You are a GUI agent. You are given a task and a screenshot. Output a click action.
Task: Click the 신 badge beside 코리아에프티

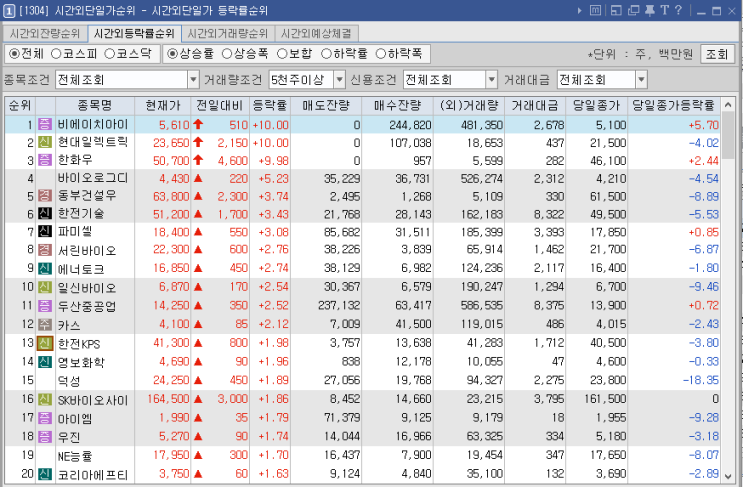click(x=45, y=474)
